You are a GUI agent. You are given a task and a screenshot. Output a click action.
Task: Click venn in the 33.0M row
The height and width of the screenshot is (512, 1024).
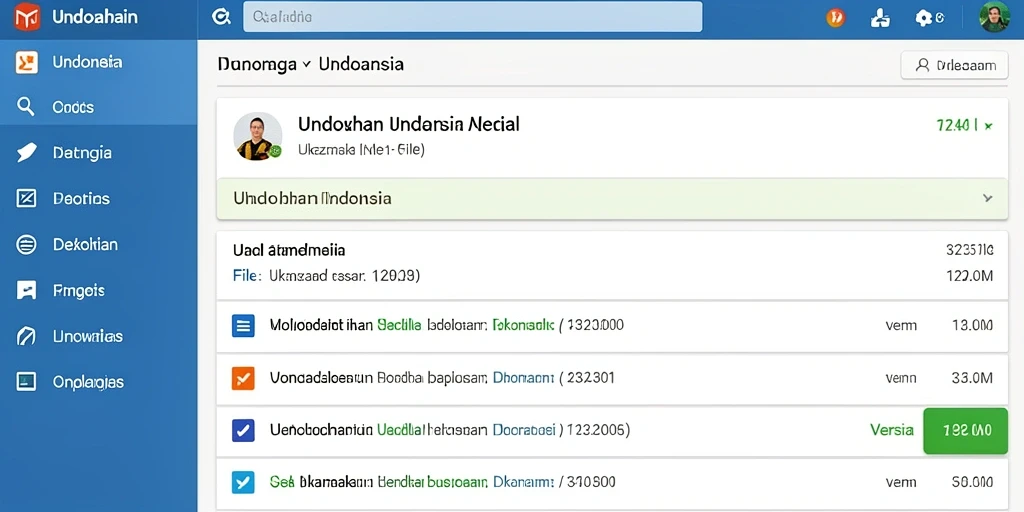(901, 377)
